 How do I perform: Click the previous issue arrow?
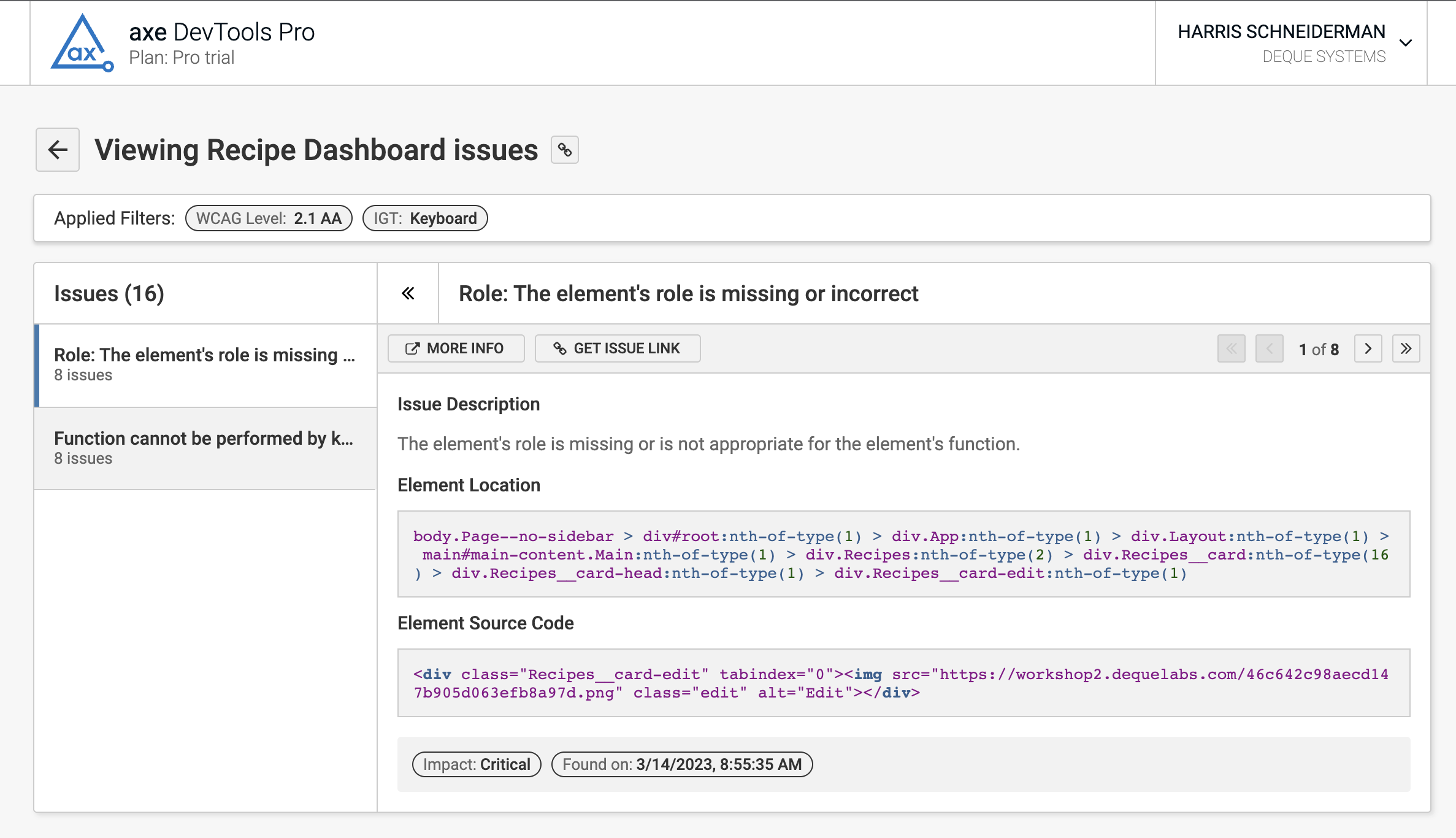[1270, 348]
